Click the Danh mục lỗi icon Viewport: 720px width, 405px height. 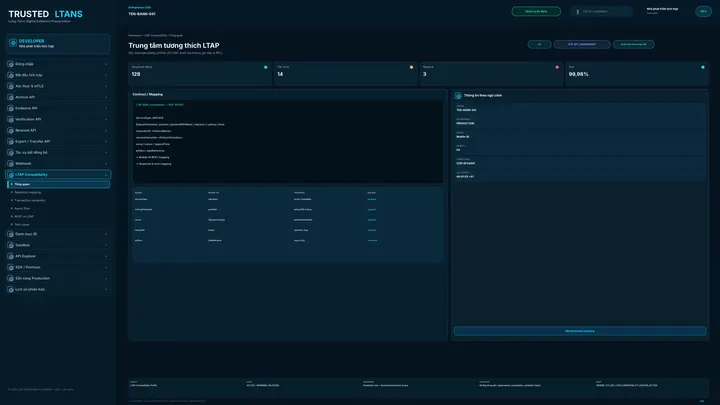point(11,234)
